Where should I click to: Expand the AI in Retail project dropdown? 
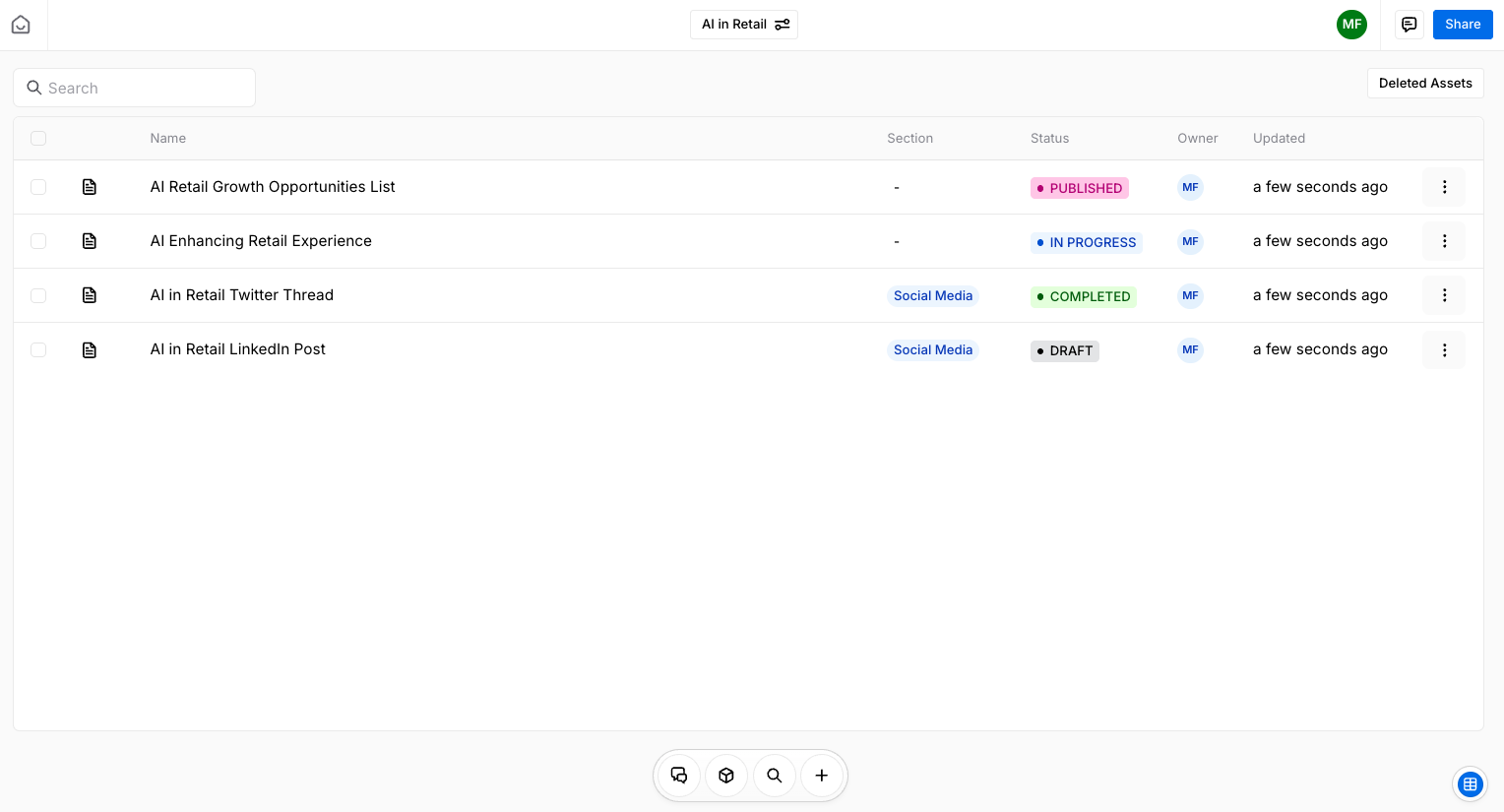(744, 25)
